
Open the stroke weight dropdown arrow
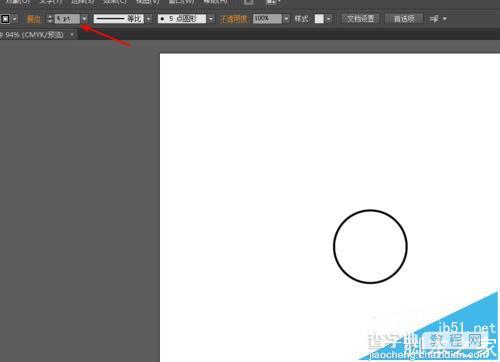(84, 19)
